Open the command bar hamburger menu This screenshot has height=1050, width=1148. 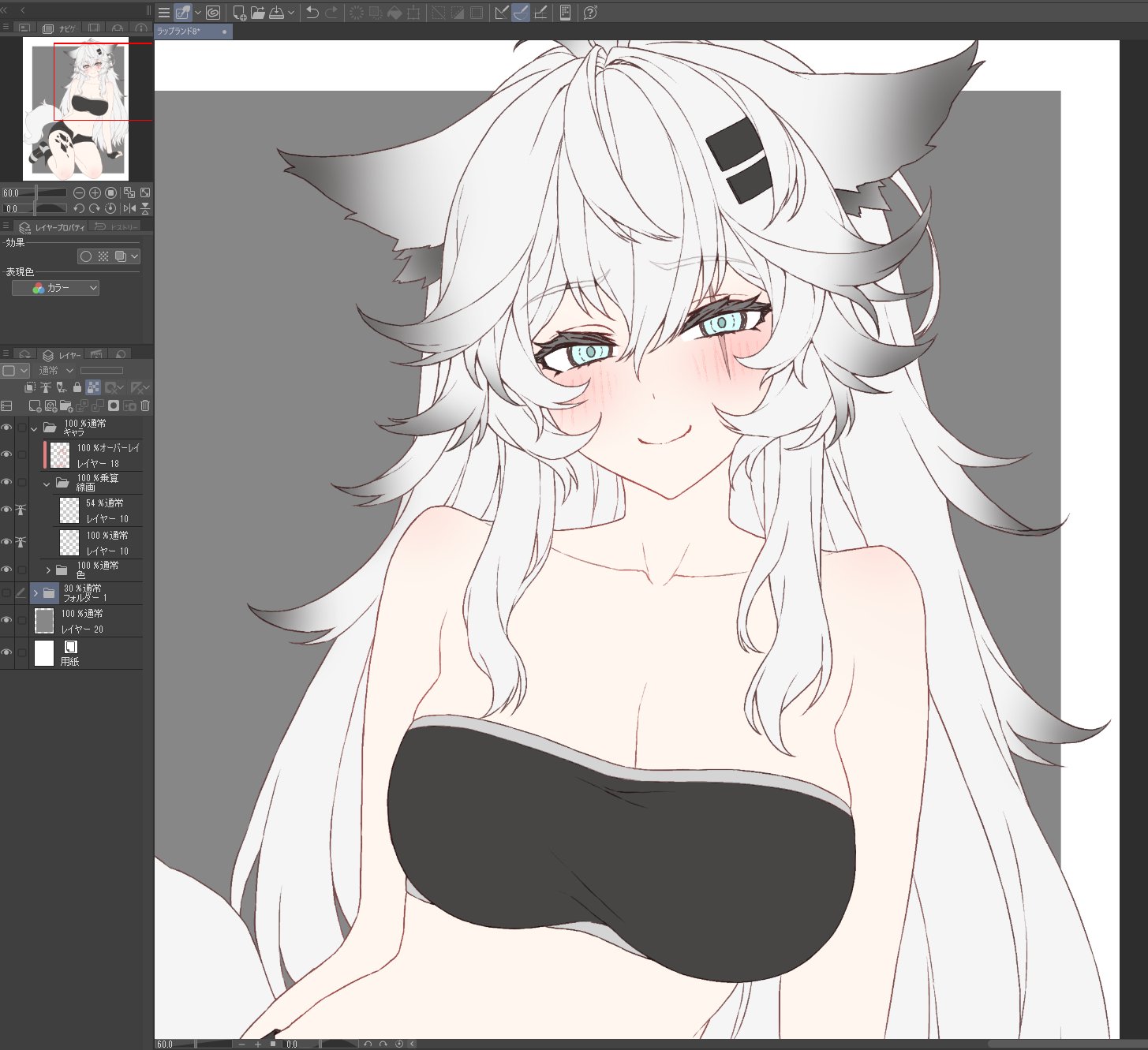tap(163, 13)
